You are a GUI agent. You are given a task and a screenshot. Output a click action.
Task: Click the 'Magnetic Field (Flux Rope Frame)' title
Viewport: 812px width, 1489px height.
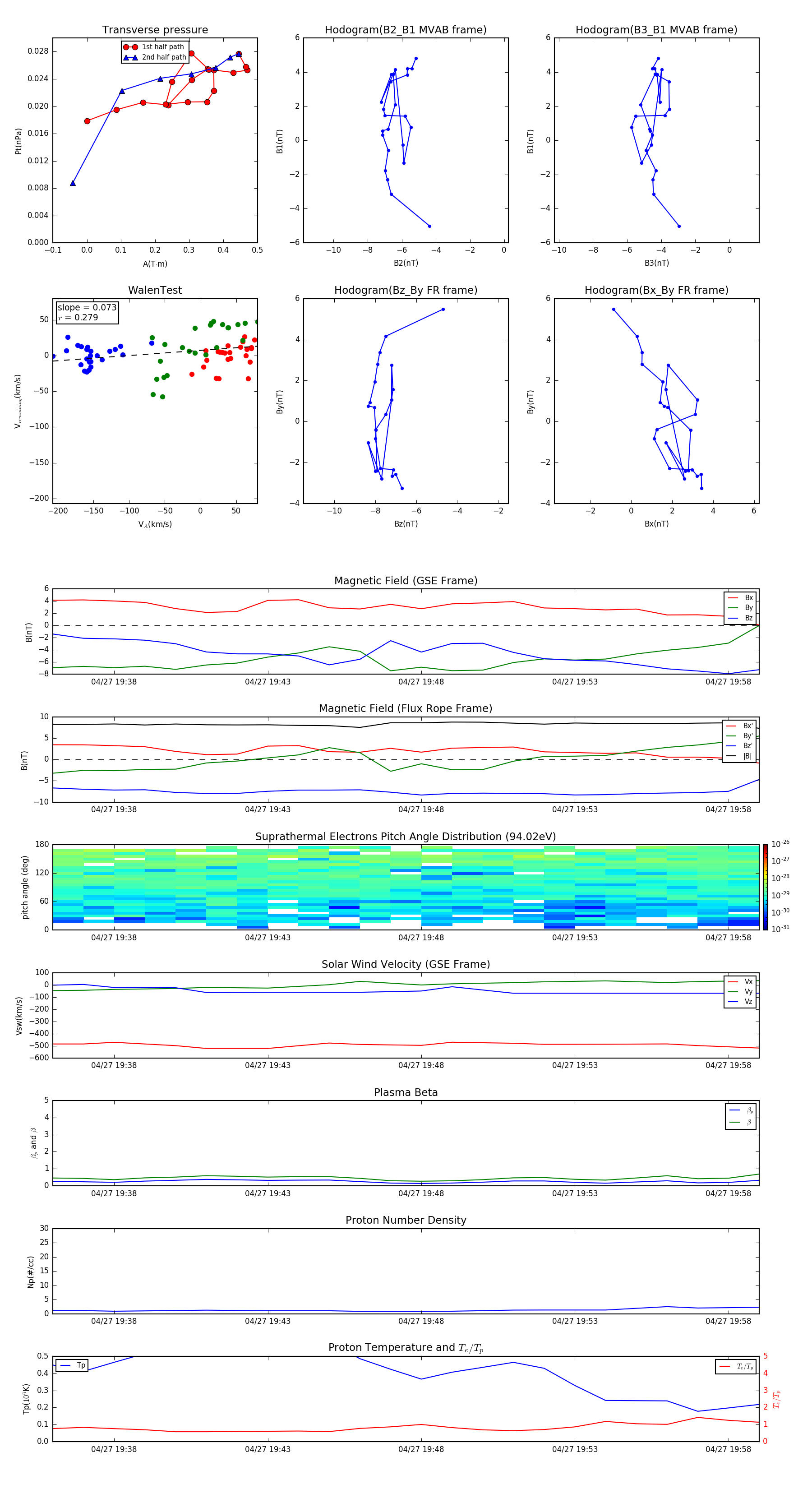point(406,709)
